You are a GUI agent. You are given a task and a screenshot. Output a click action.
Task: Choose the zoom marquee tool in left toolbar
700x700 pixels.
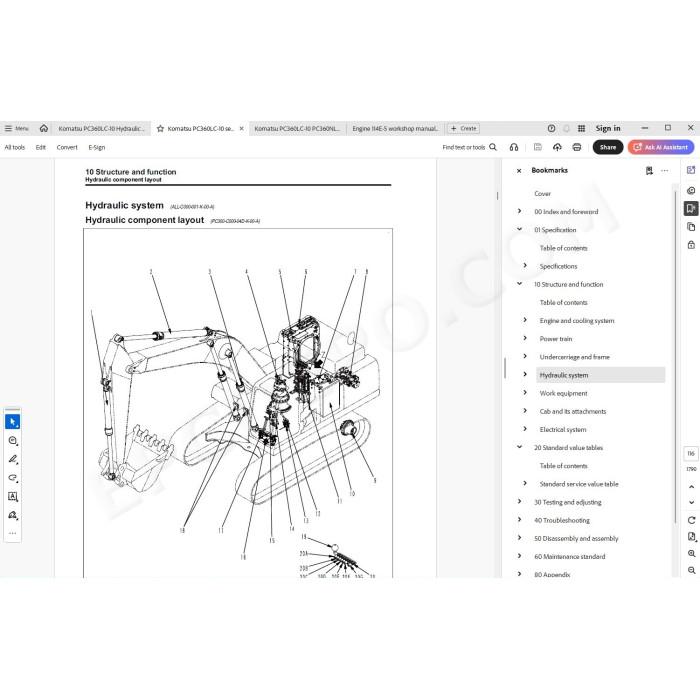click(x=12, y=441)
